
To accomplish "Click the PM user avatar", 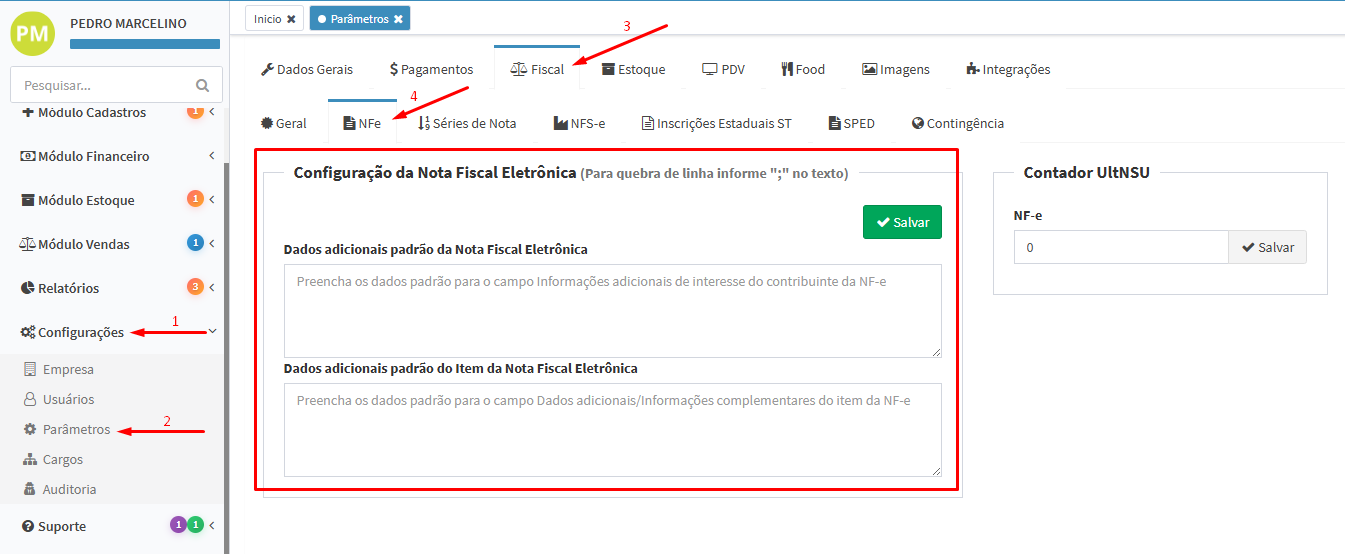I will [x=33, y=33].
